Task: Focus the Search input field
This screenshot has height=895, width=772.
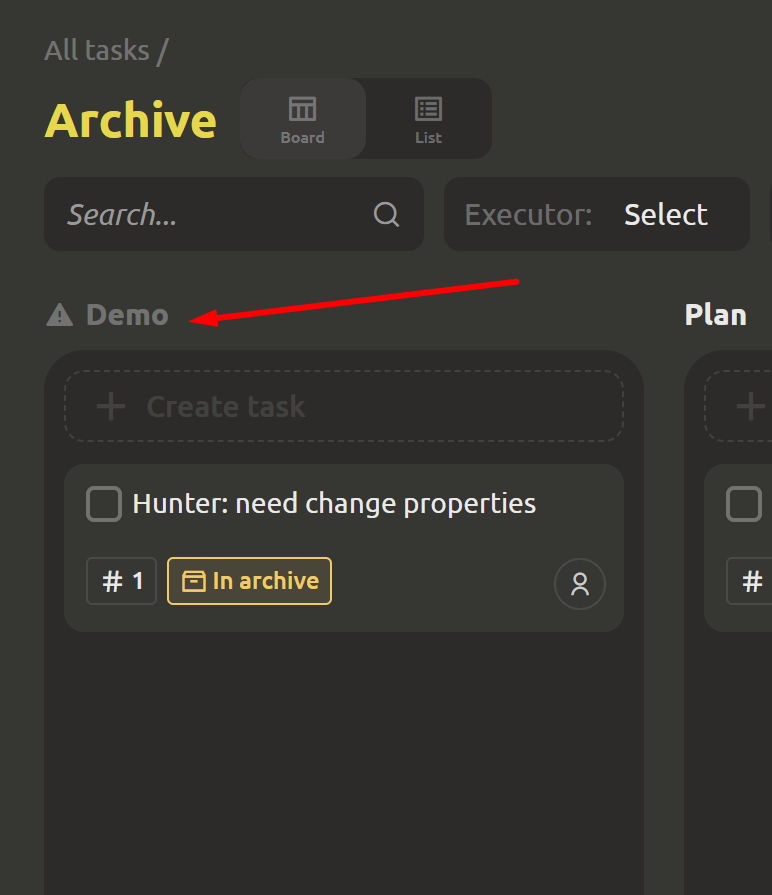Action: [210, 214]
